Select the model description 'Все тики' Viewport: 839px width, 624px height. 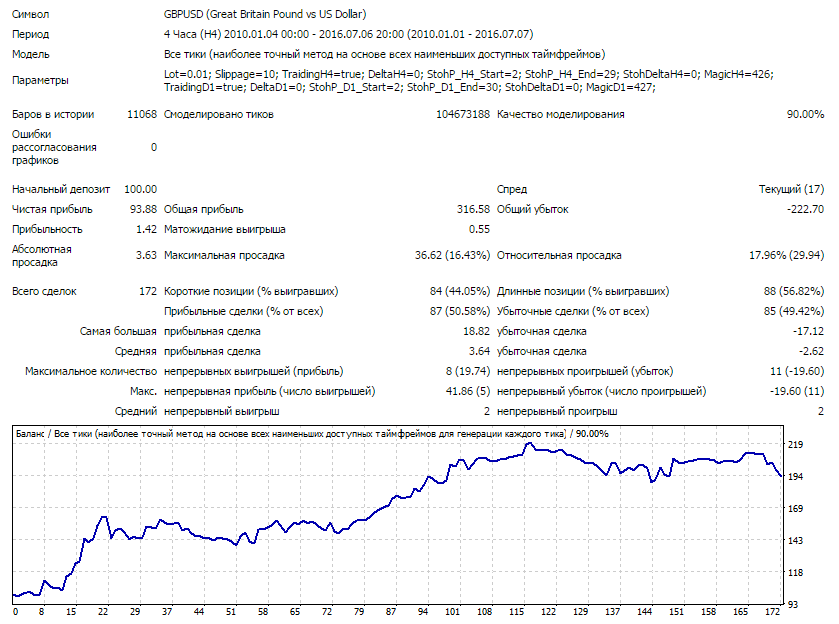point(183,54)
